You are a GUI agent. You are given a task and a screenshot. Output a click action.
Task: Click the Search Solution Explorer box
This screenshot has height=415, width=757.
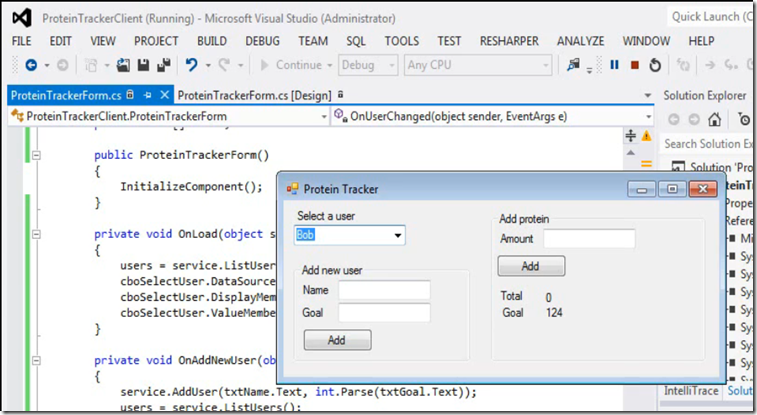coord(708,144)
